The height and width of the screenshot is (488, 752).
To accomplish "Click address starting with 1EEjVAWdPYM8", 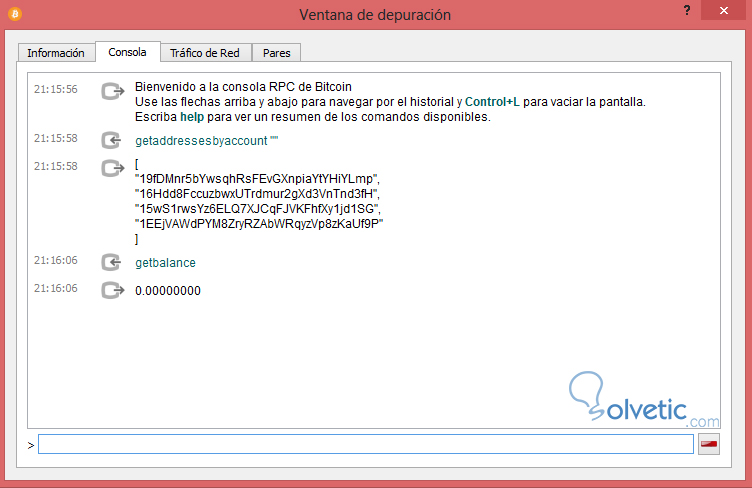I will coord(259,223).
